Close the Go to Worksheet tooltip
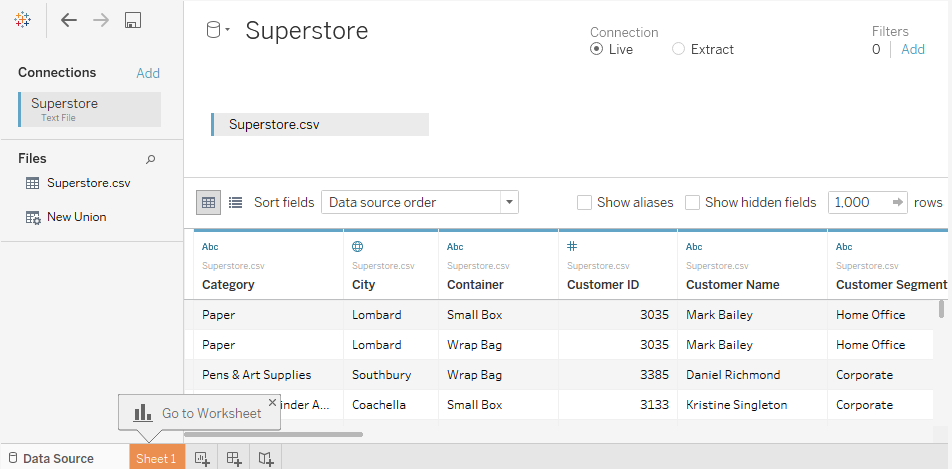The width and height of the screenshot is (952, 469). point(272,402)
